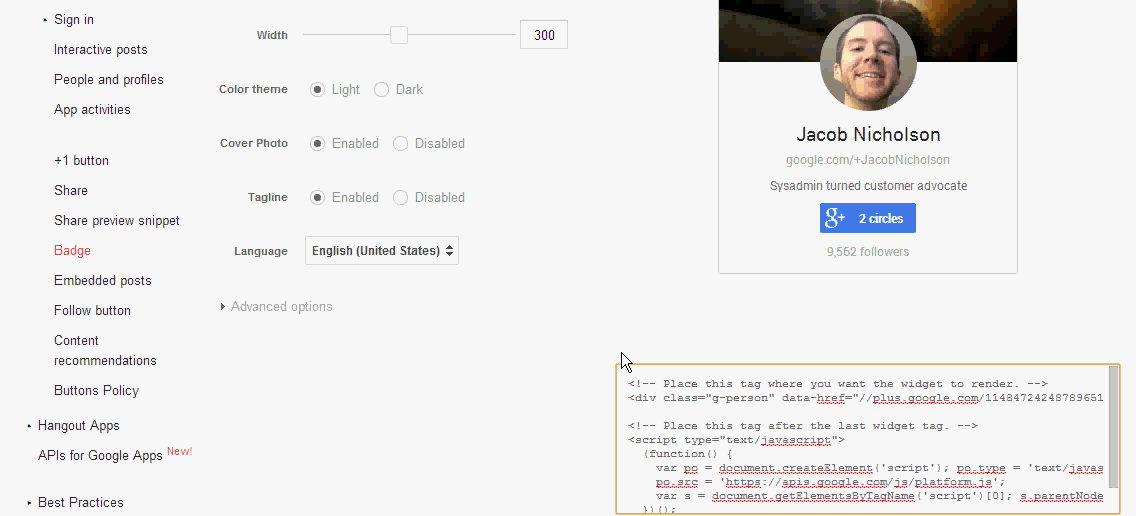Expand Advanced options

276,307
